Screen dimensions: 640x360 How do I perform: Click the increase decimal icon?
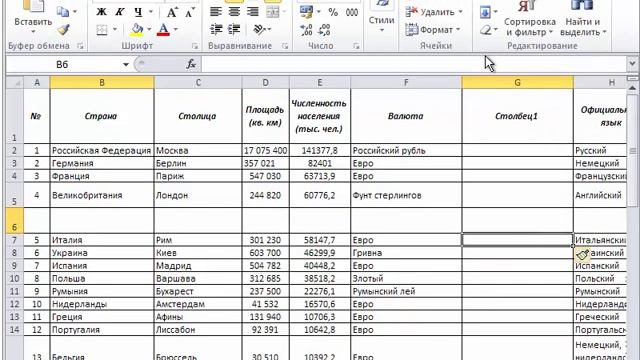pos(306,30)
